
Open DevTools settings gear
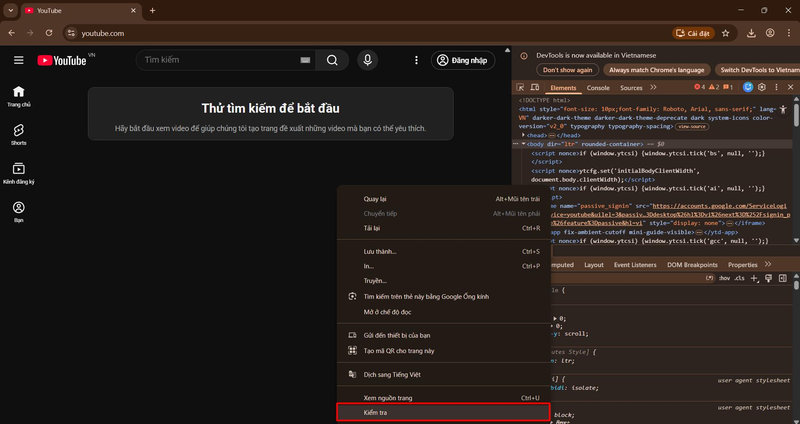(762, 87)
